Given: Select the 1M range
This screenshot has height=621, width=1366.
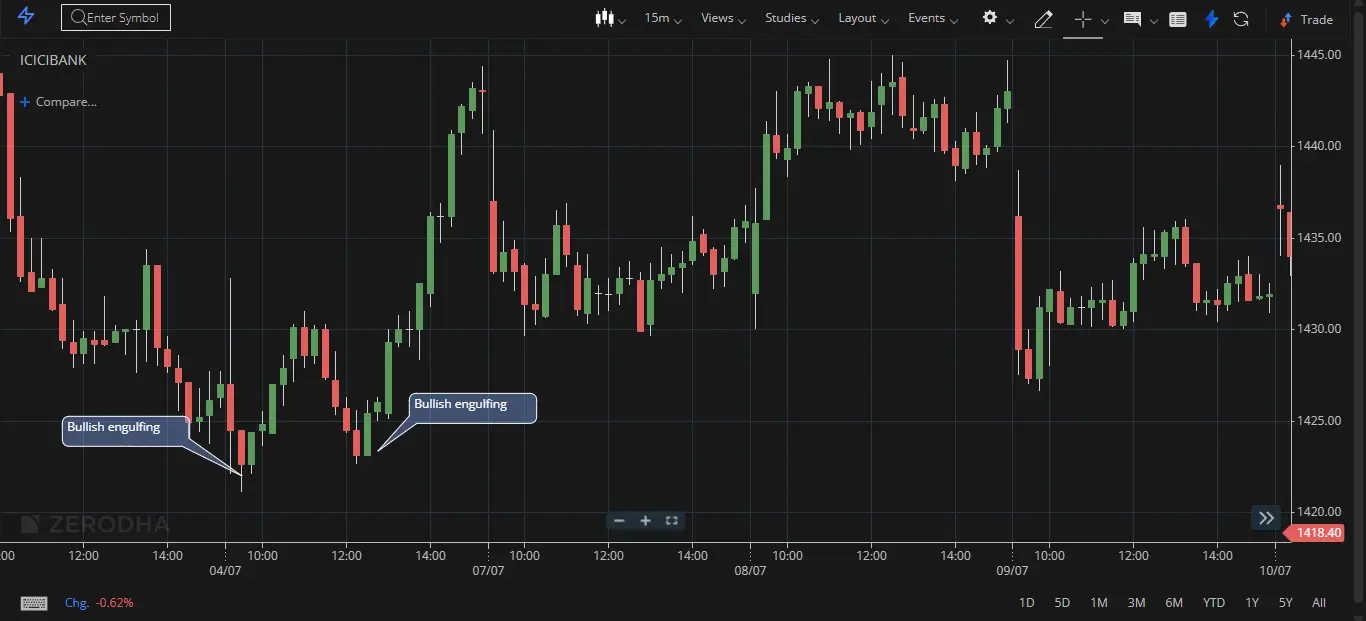Looking at the screenshot, I should [1099, 603].
